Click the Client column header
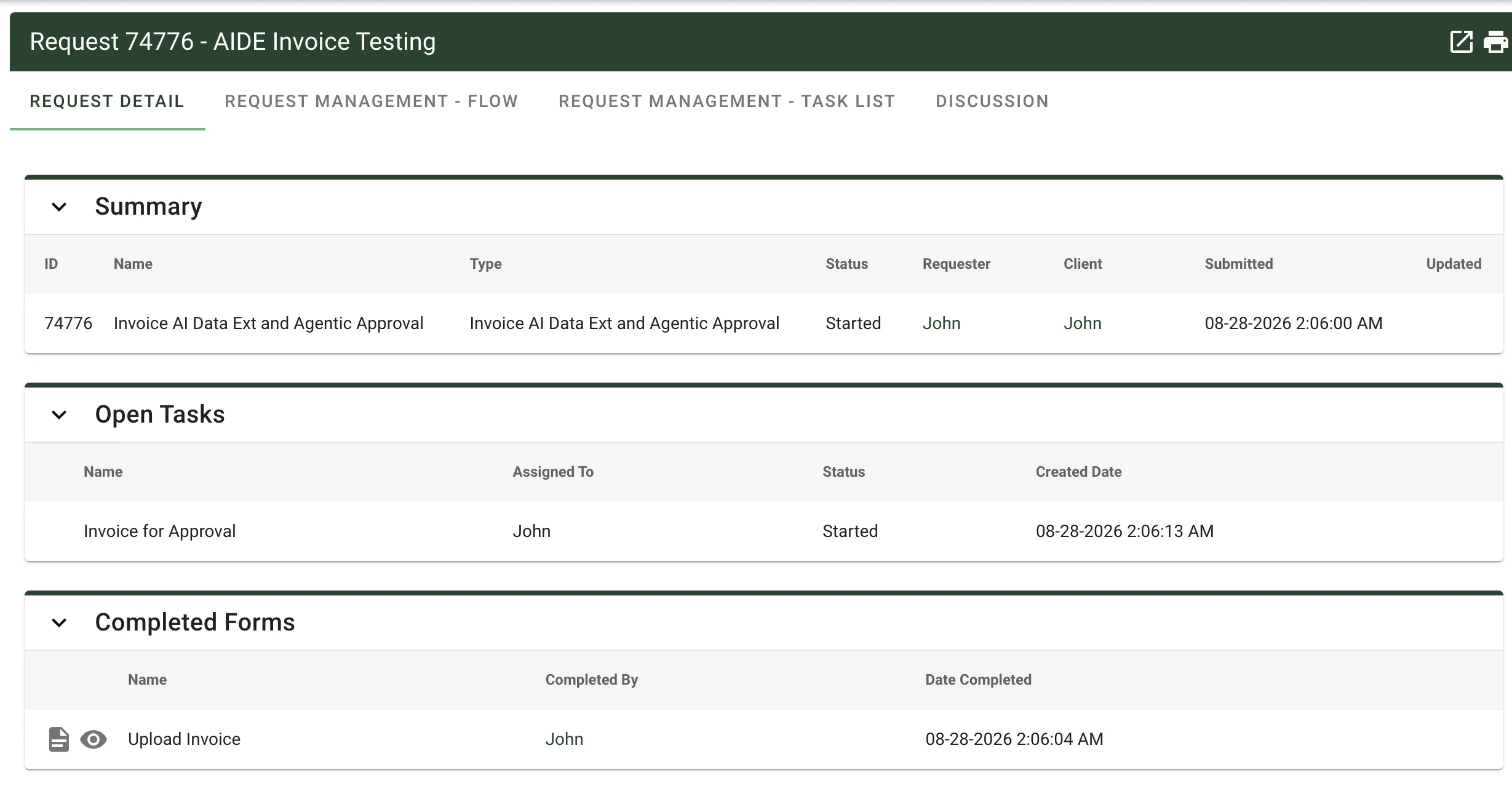This screenshot has width=1512, height=796. point(1083,264)
